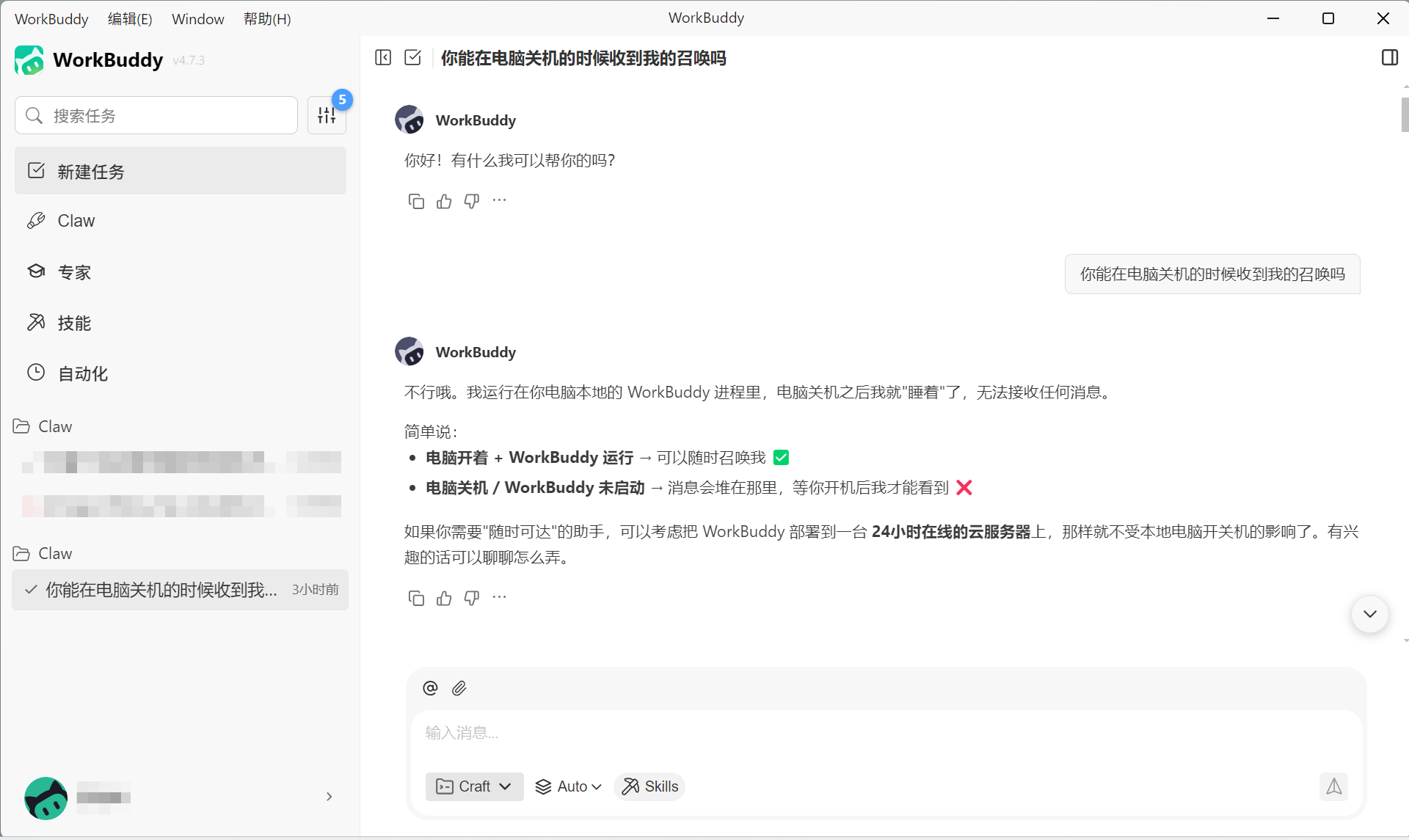
Task: Click the bold text 24小时在线的云服务器
Action: [x=951, y=532]
